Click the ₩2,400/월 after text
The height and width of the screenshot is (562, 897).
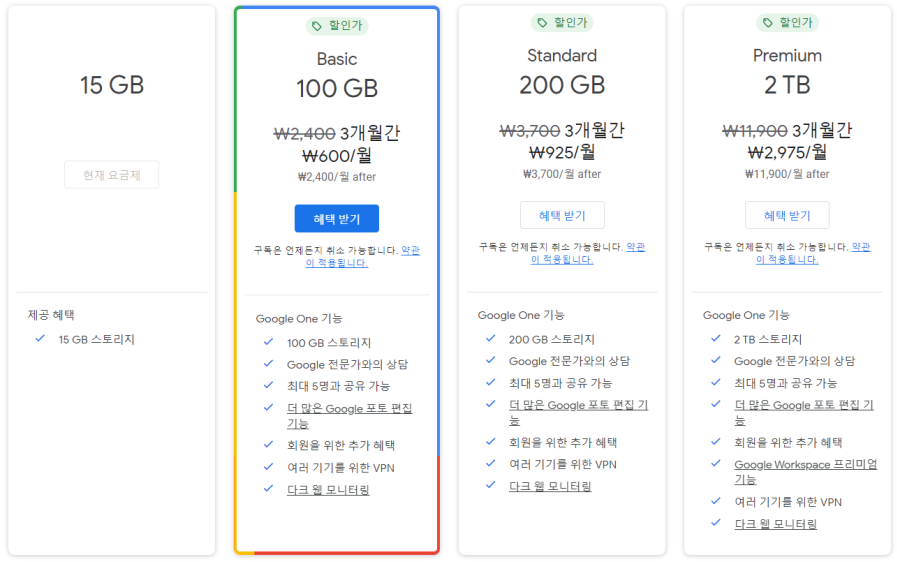click(336, 177)
